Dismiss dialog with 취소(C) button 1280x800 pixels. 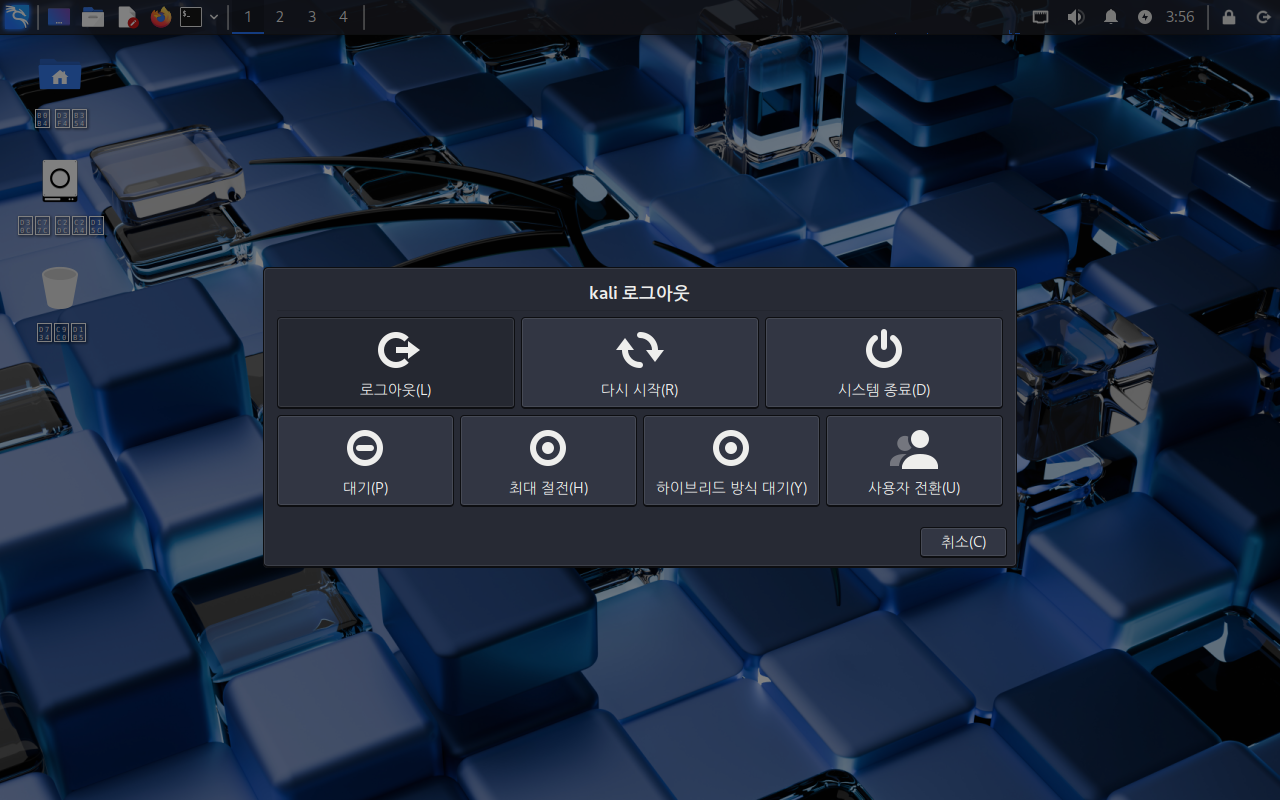click(x=963, y=542)
